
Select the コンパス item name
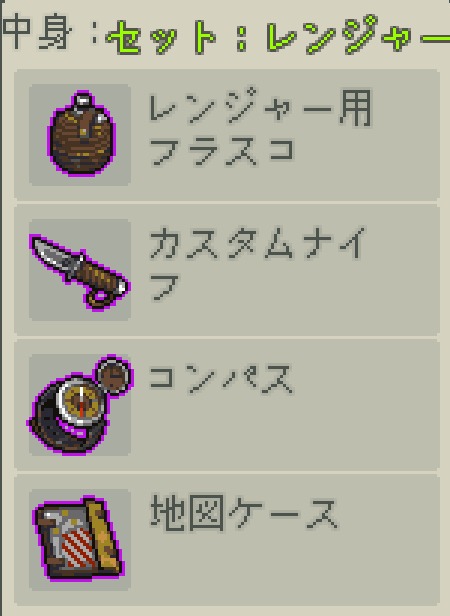[x=221, y=379]
